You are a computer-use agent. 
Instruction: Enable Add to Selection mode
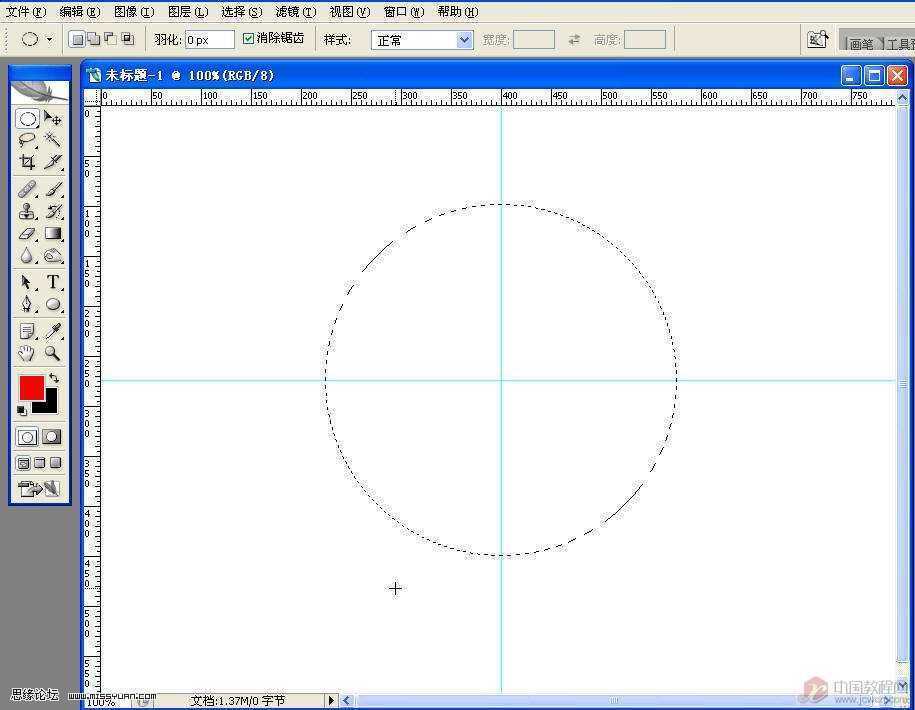pyautogui.click(x=93, y=40)
